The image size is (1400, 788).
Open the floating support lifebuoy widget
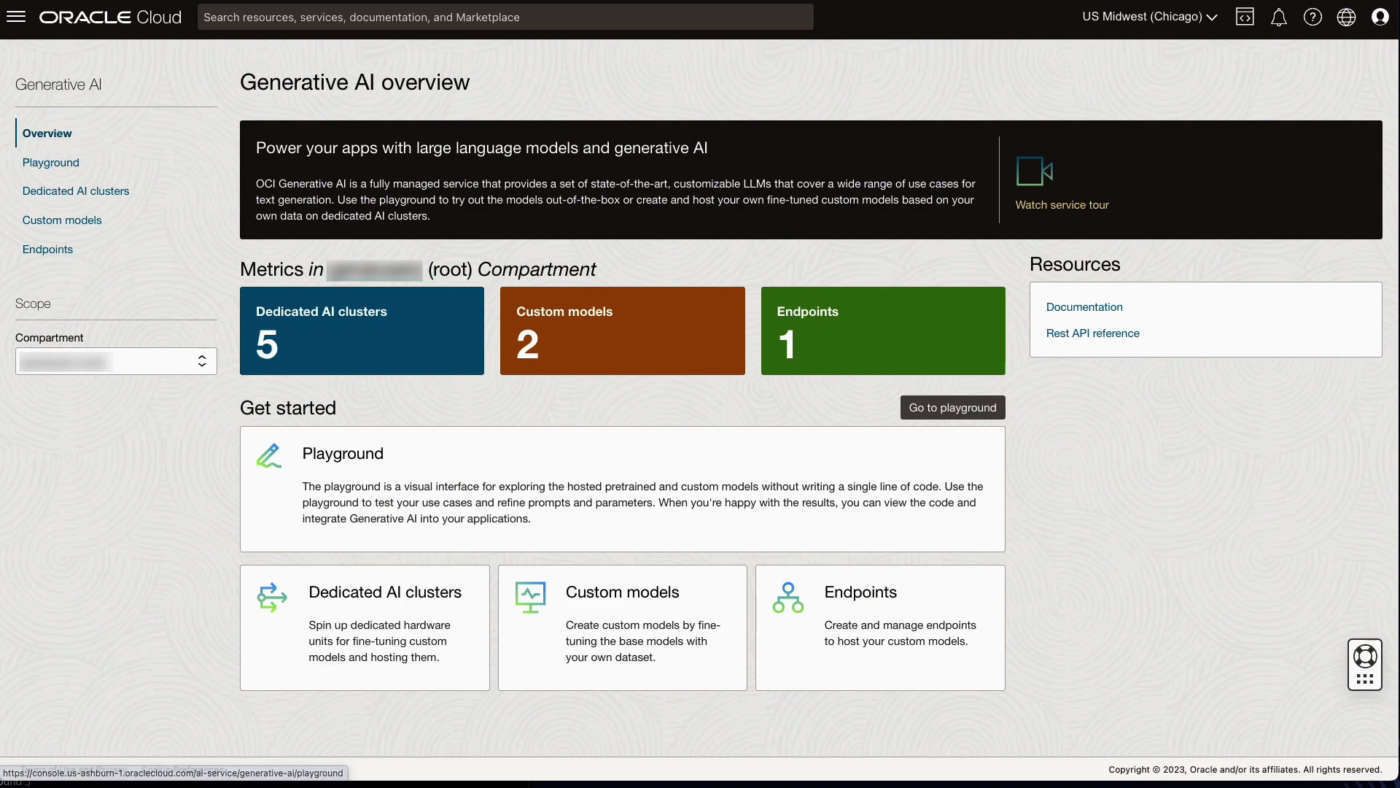point(1364,656)
